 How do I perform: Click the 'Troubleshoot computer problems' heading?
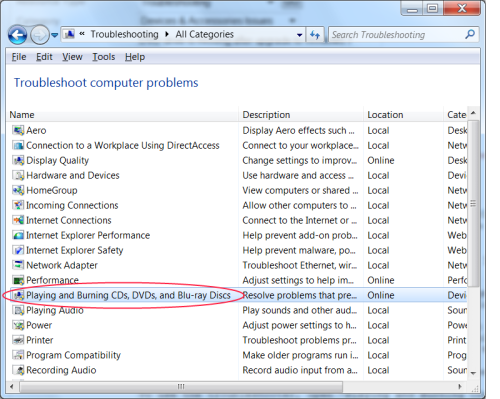pyautogui.click(x=106, y=83)
